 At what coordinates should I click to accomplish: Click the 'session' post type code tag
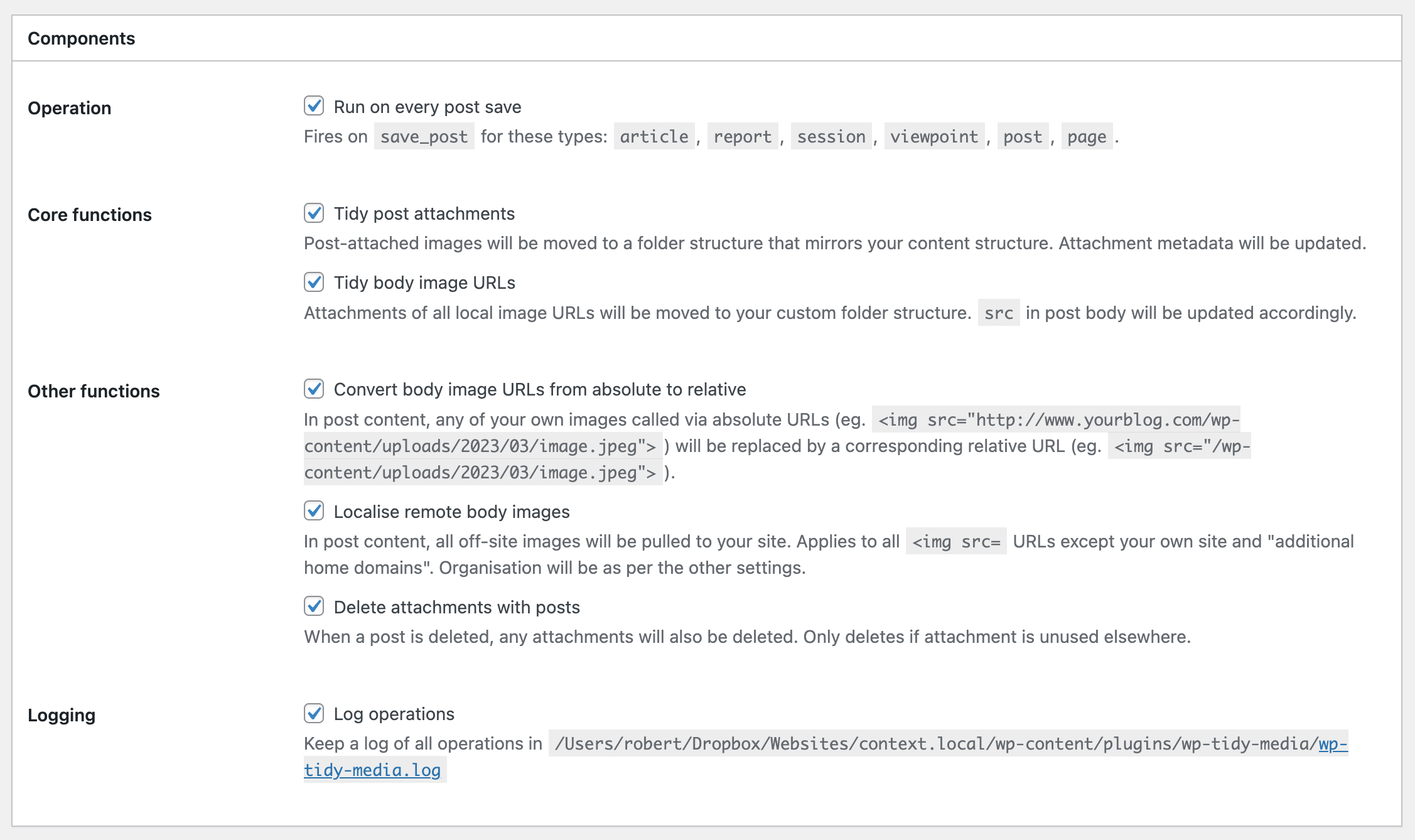point(831,136)
